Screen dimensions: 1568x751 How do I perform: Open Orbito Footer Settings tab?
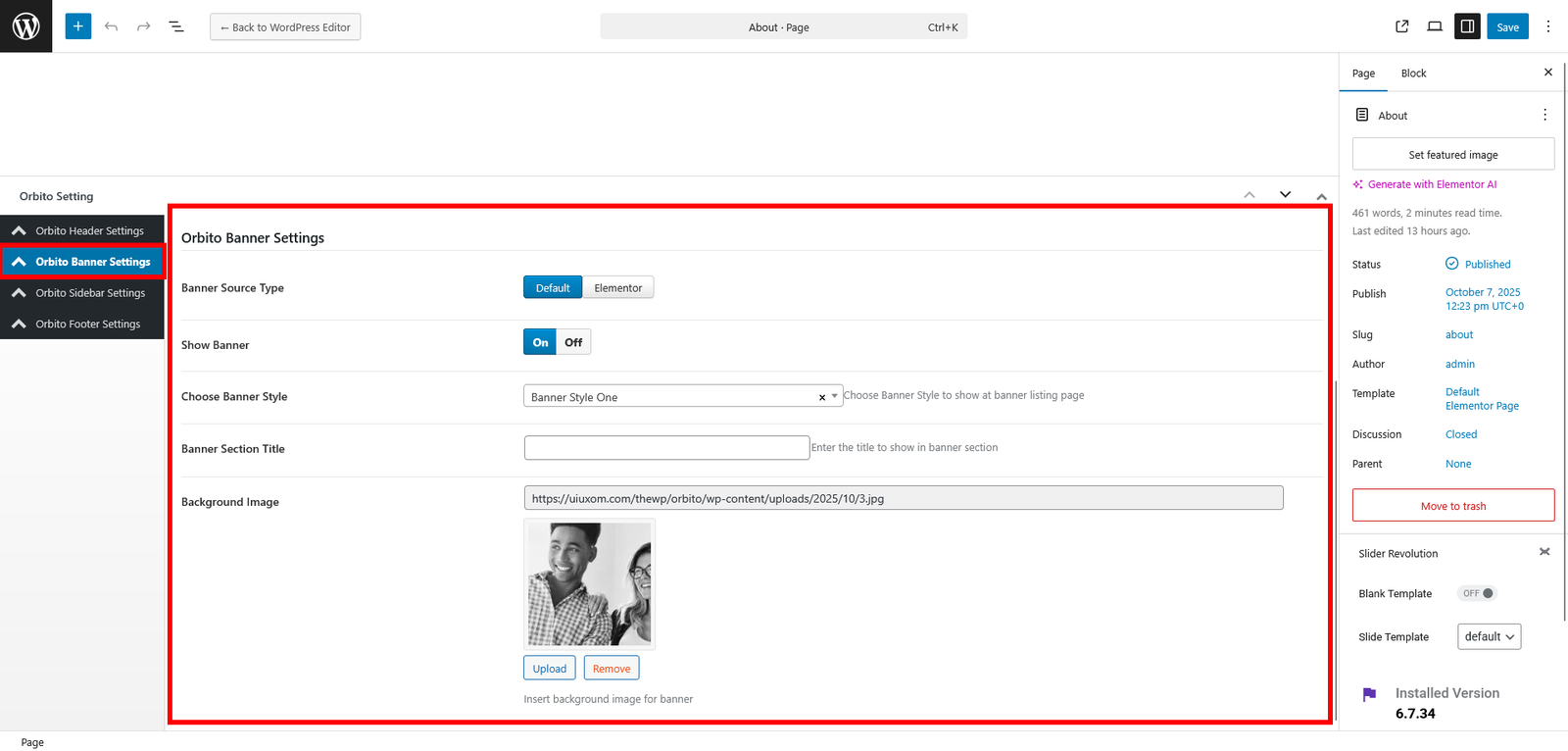(87, 324)
